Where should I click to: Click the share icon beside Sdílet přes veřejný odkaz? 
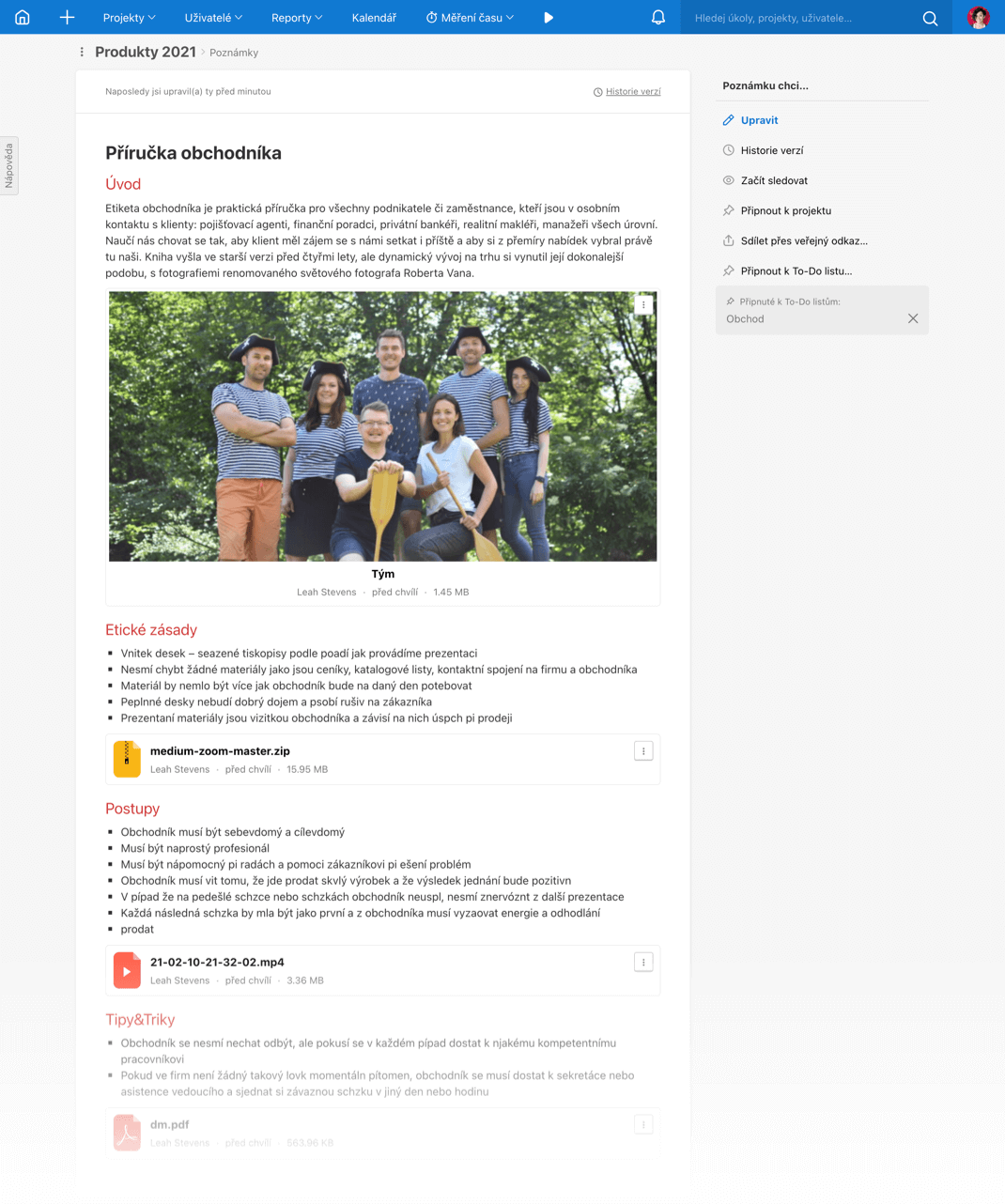coord(728,240)
